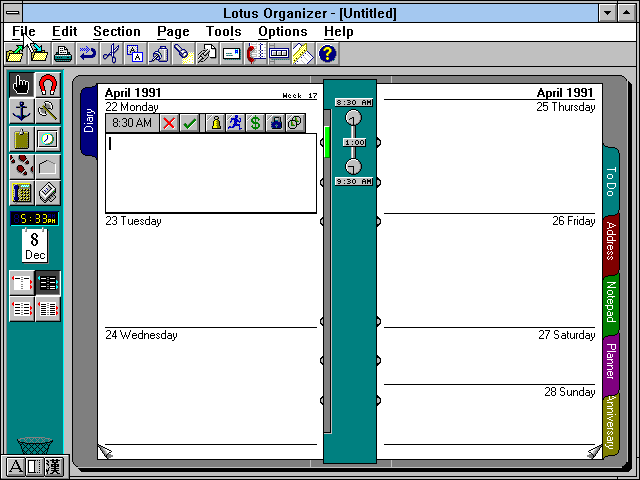640x480 pixels.
Task: Click the clipboard icon in the toolbox
Action: pyautogui.click(x=21, y=139)
